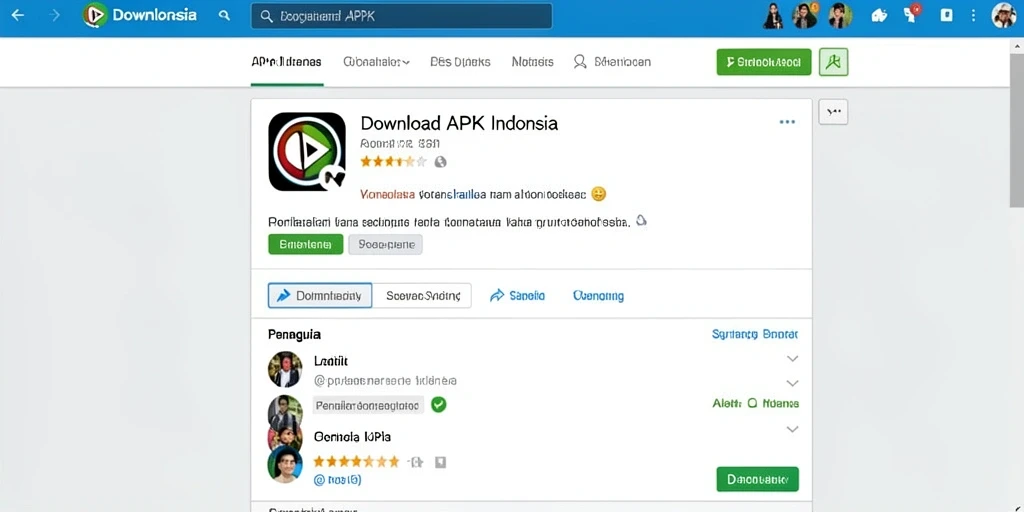Open notifications icon with the red badge
Viewport: 1024px width, 512px height.
(912, 14)
